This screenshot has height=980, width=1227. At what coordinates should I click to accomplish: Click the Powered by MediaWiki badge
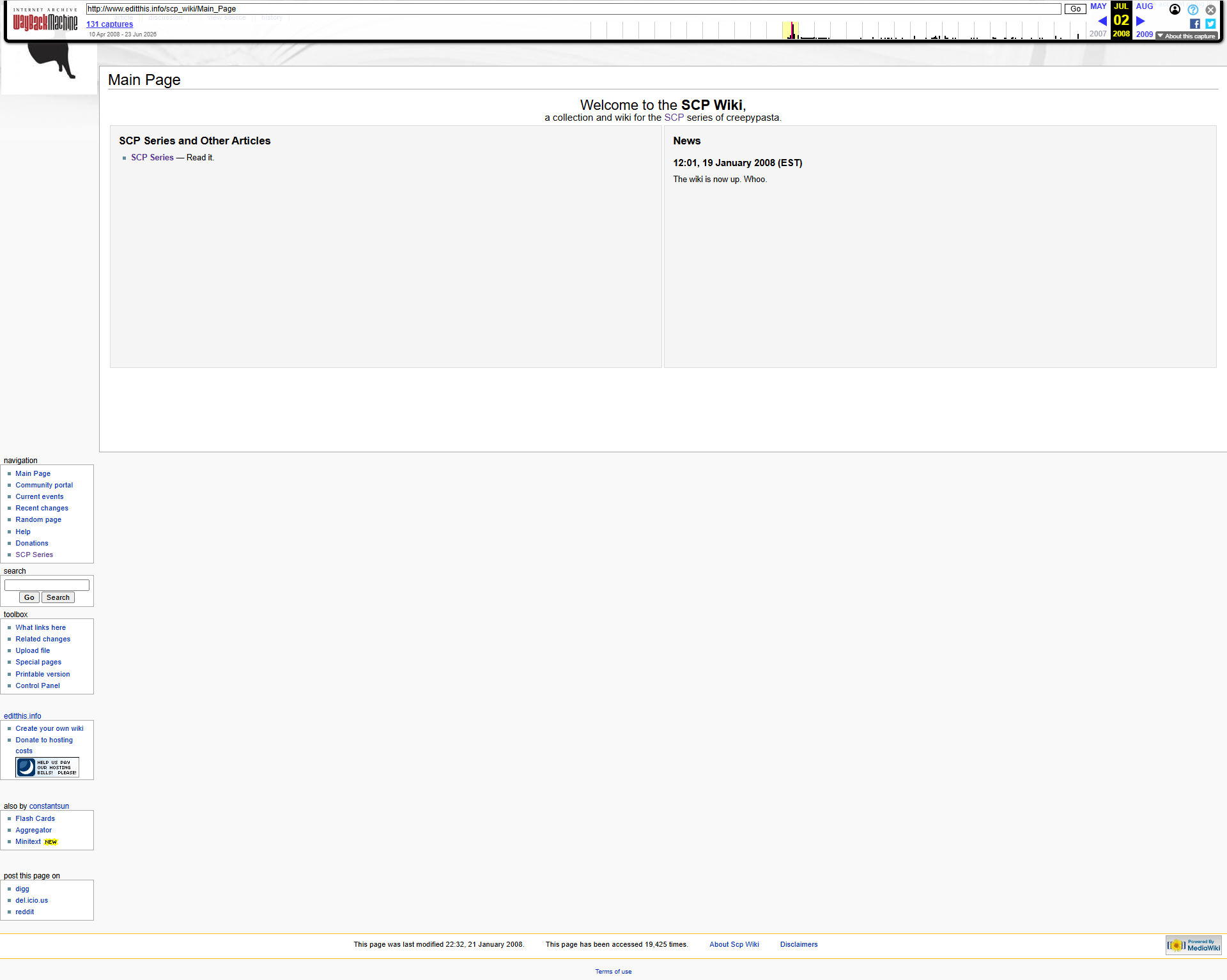1194,945
